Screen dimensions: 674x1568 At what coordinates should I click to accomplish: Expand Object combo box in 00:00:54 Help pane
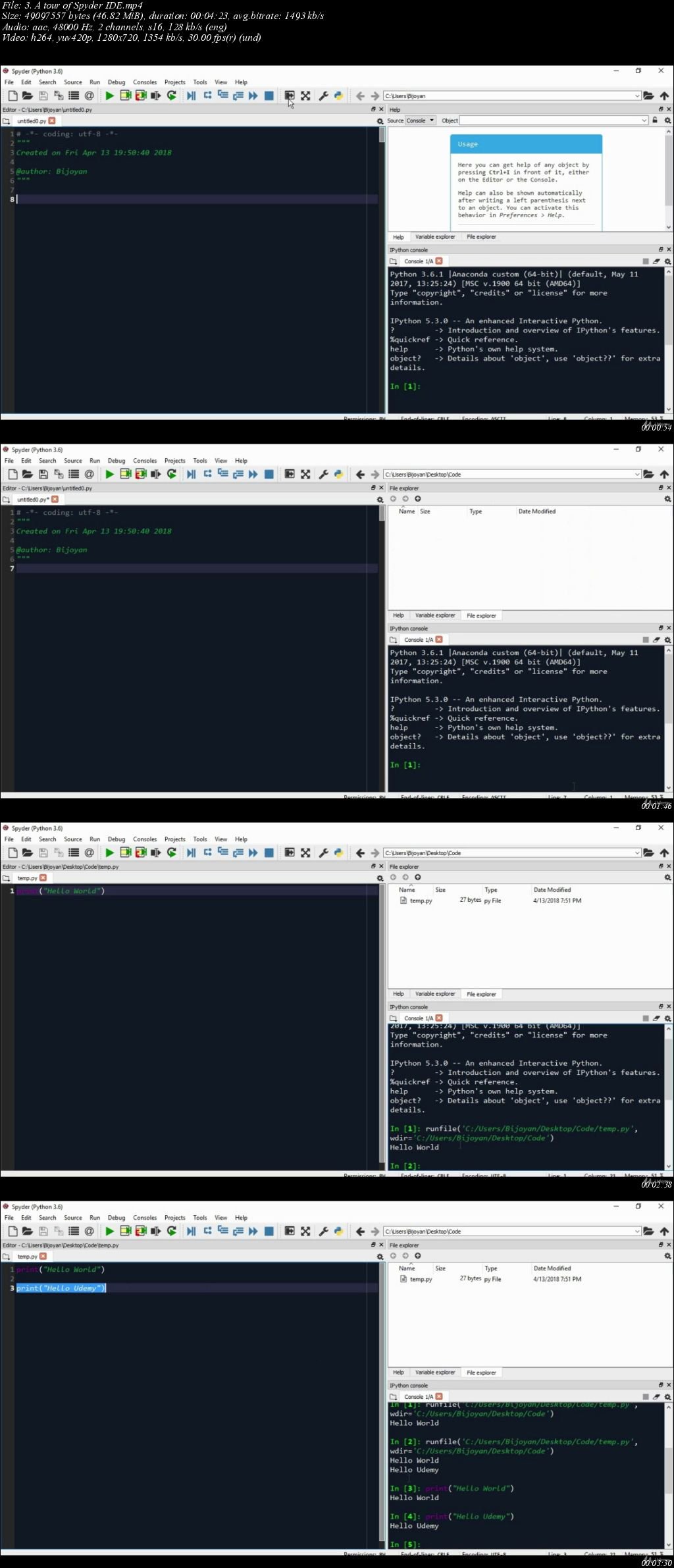(644, 120)
